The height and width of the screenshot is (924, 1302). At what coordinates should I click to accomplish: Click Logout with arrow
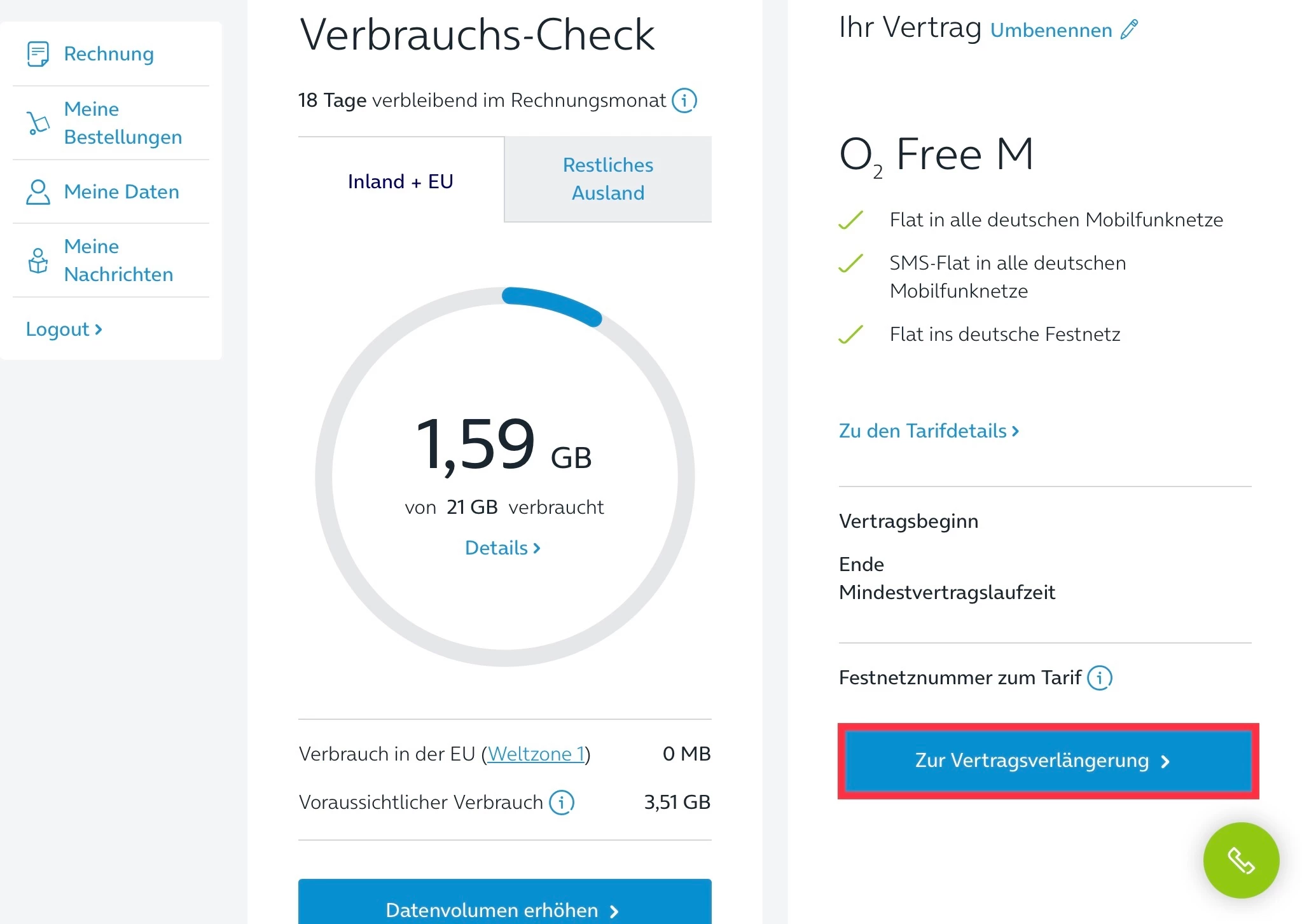[64, 329]
